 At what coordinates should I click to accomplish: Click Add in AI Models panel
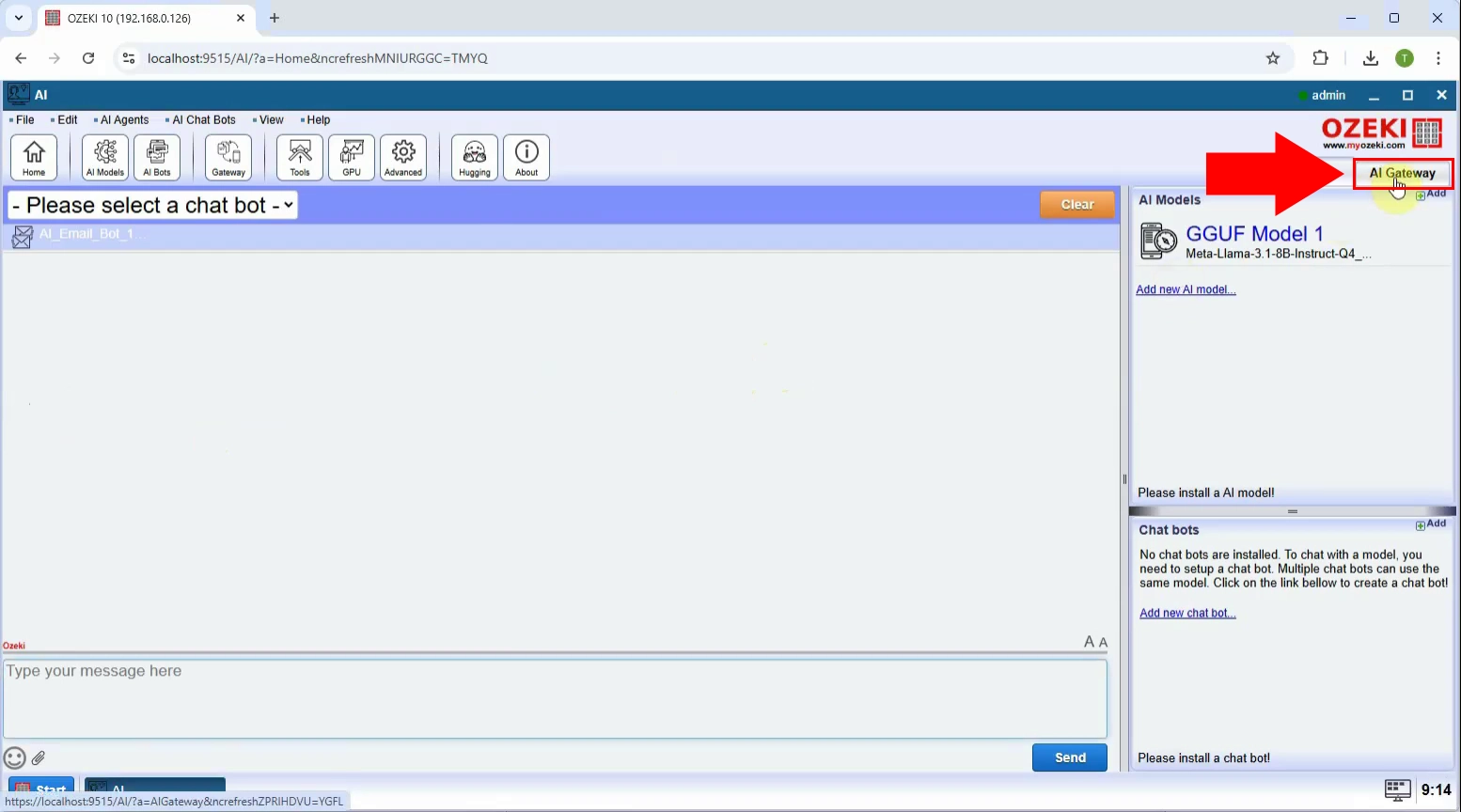[x=1431, y=194]
